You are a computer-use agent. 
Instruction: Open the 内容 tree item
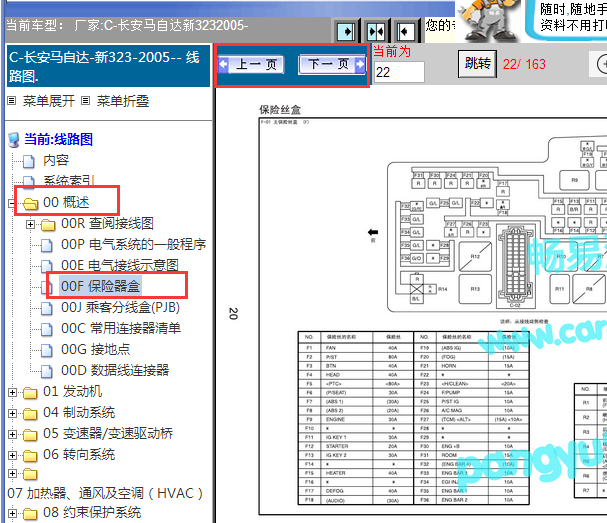pos(56,160)
